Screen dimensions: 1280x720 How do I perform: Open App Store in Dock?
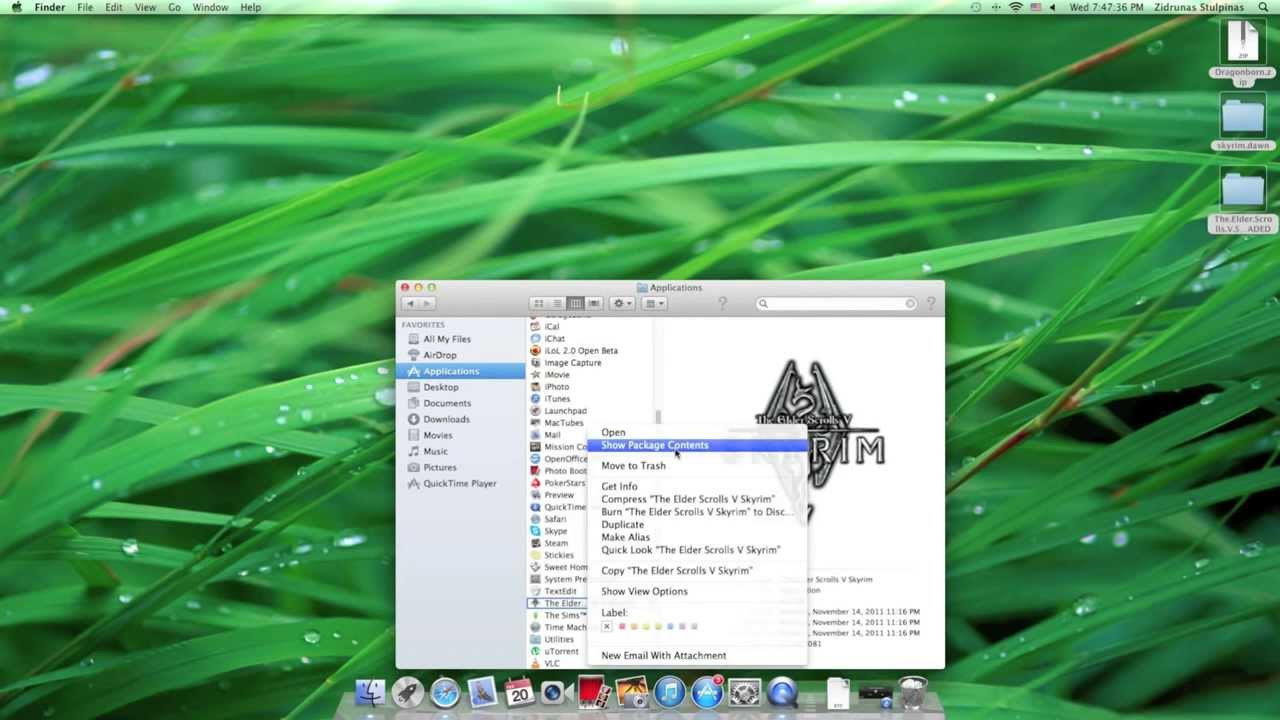[707, 692]
